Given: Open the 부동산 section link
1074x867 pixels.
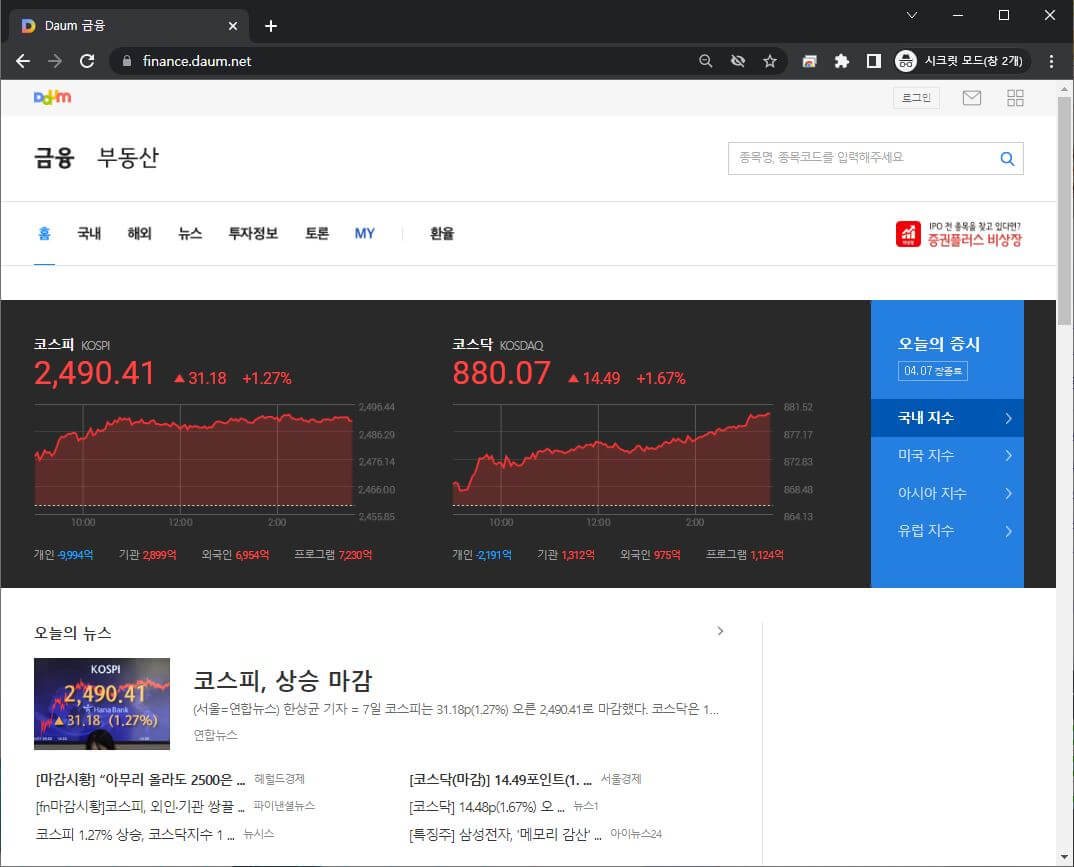Looking at the screenshot, I should (128, 158).
